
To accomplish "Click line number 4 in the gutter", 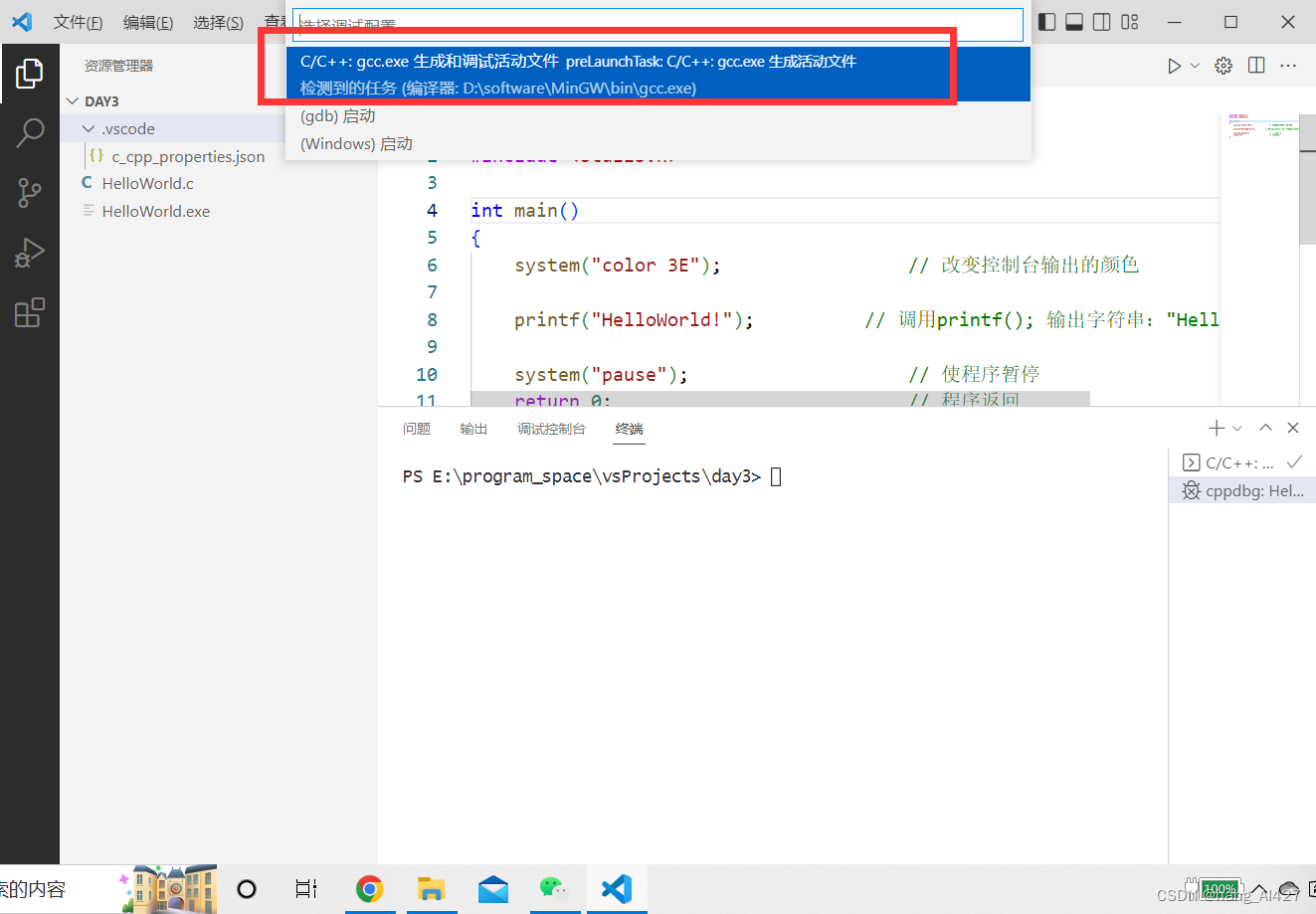I will tap(432, 210).
